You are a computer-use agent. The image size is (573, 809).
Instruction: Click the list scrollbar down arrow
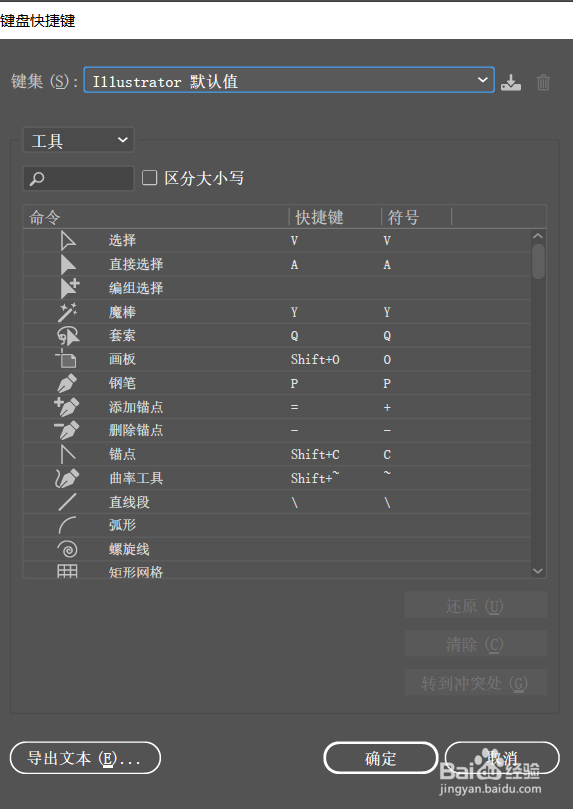(x=538, y=571)
